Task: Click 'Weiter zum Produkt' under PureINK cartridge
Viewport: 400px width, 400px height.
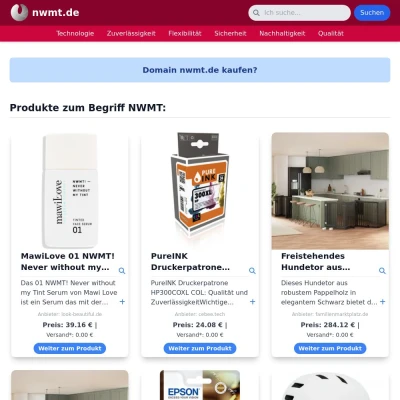Action: (x=200, y=348)
